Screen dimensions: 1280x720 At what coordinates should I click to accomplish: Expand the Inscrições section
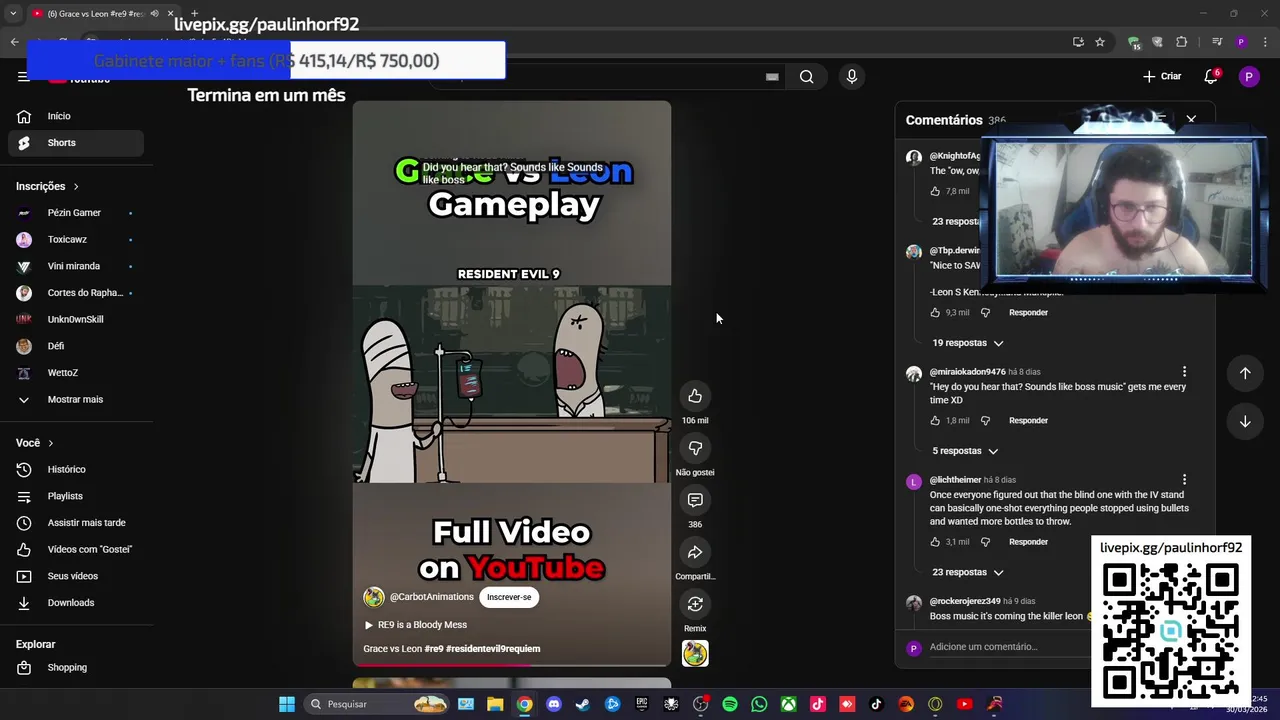click(x=48, y=186)
